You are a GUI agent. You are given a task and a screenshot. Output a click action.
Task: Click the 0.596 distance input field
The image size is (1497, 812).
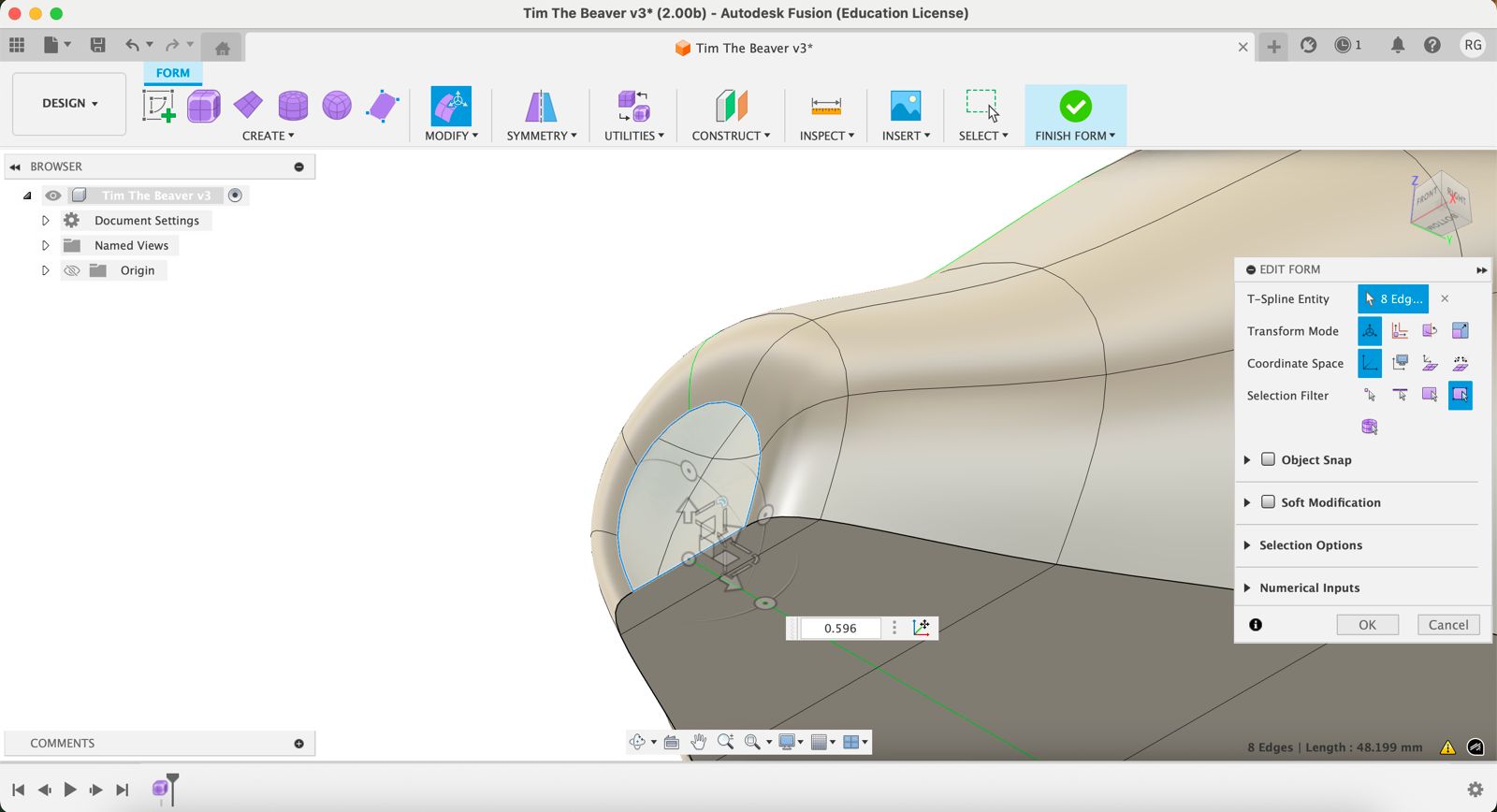pos(839,629)
